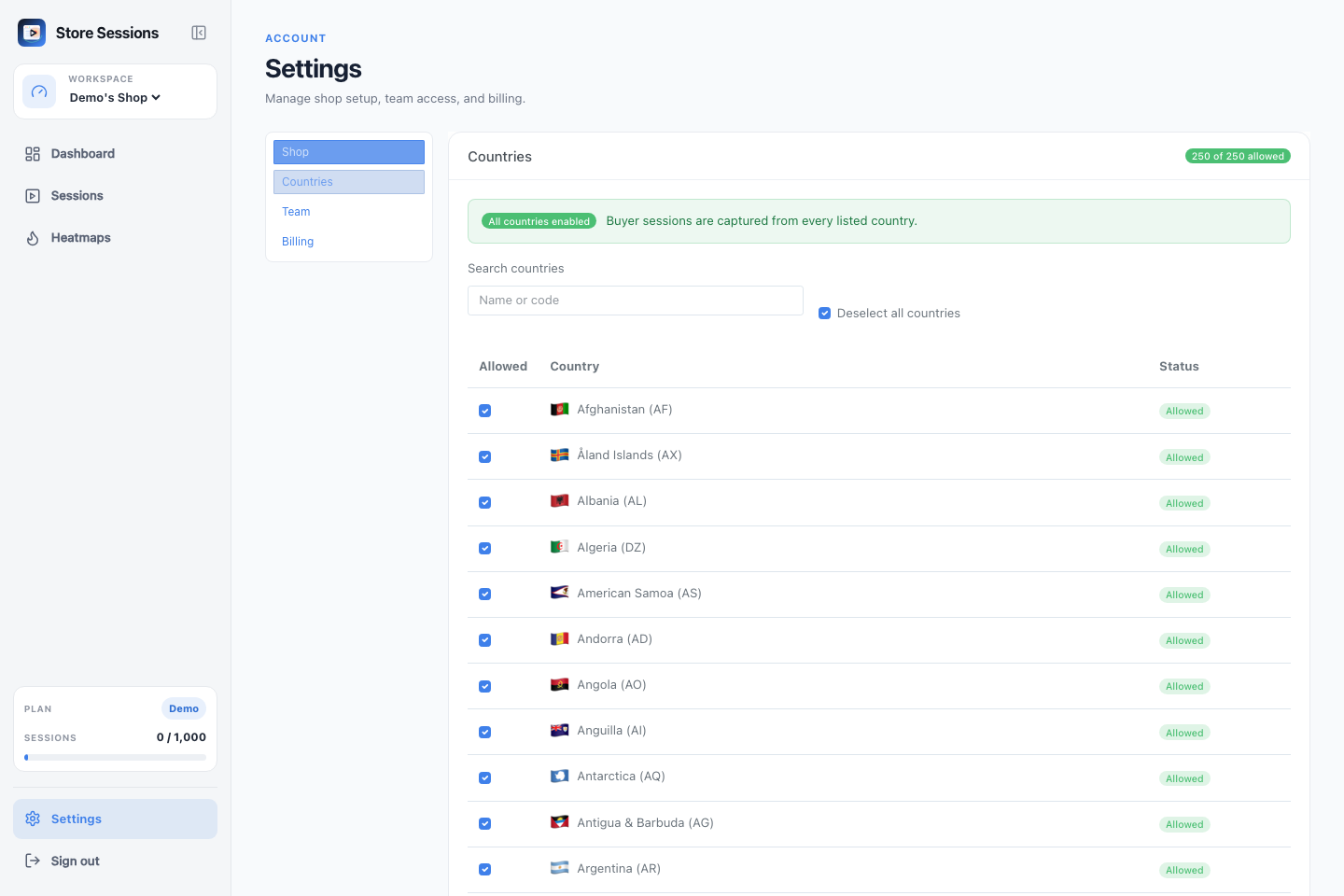The height and width of the screenshot is (896, 1344).
Task: Open the Billing settings tab
Action: point(349,242)
